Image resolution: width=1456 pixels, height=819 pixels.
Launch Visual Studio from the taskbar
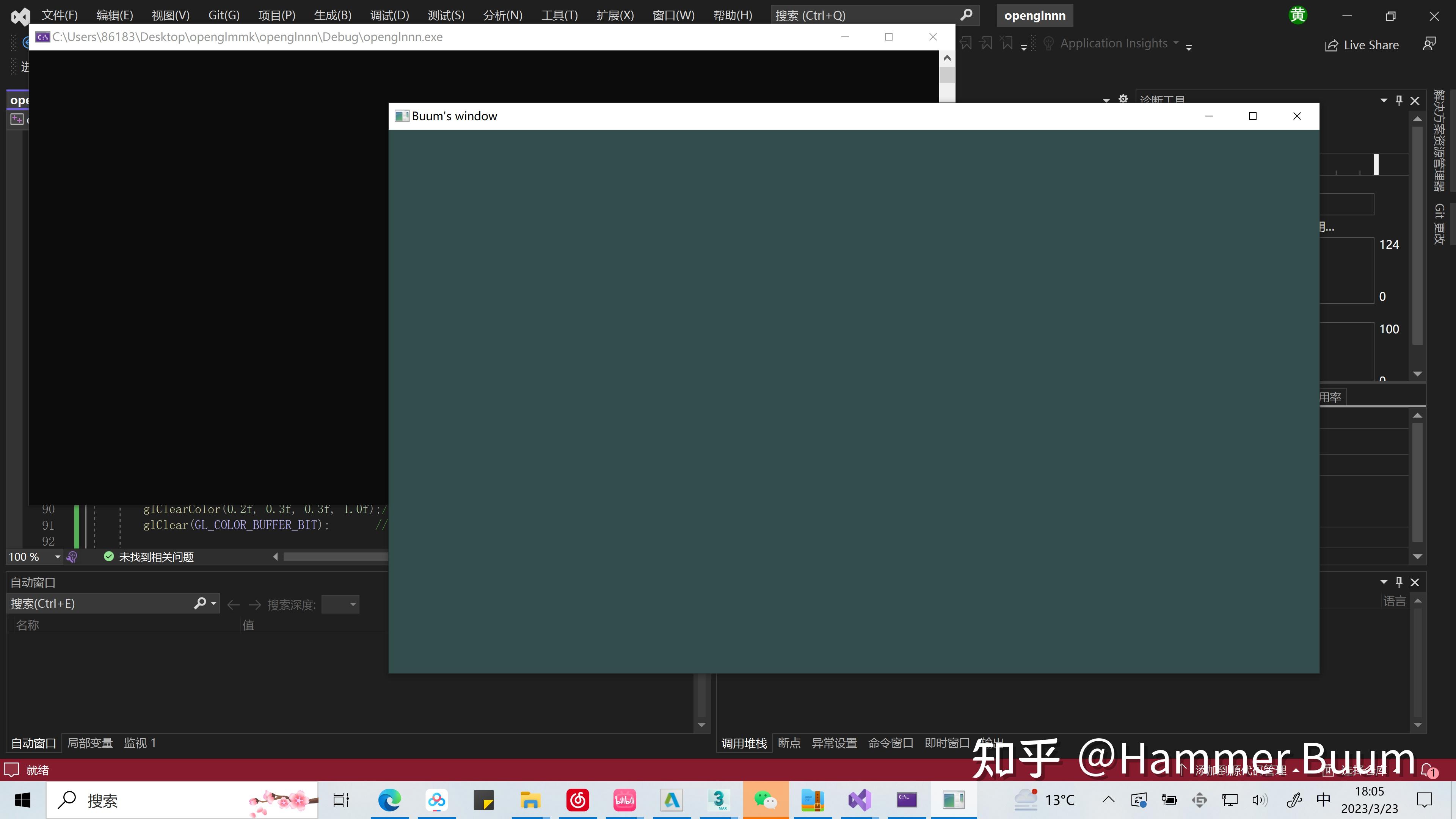pyautogui.click(x=859, y=800)
